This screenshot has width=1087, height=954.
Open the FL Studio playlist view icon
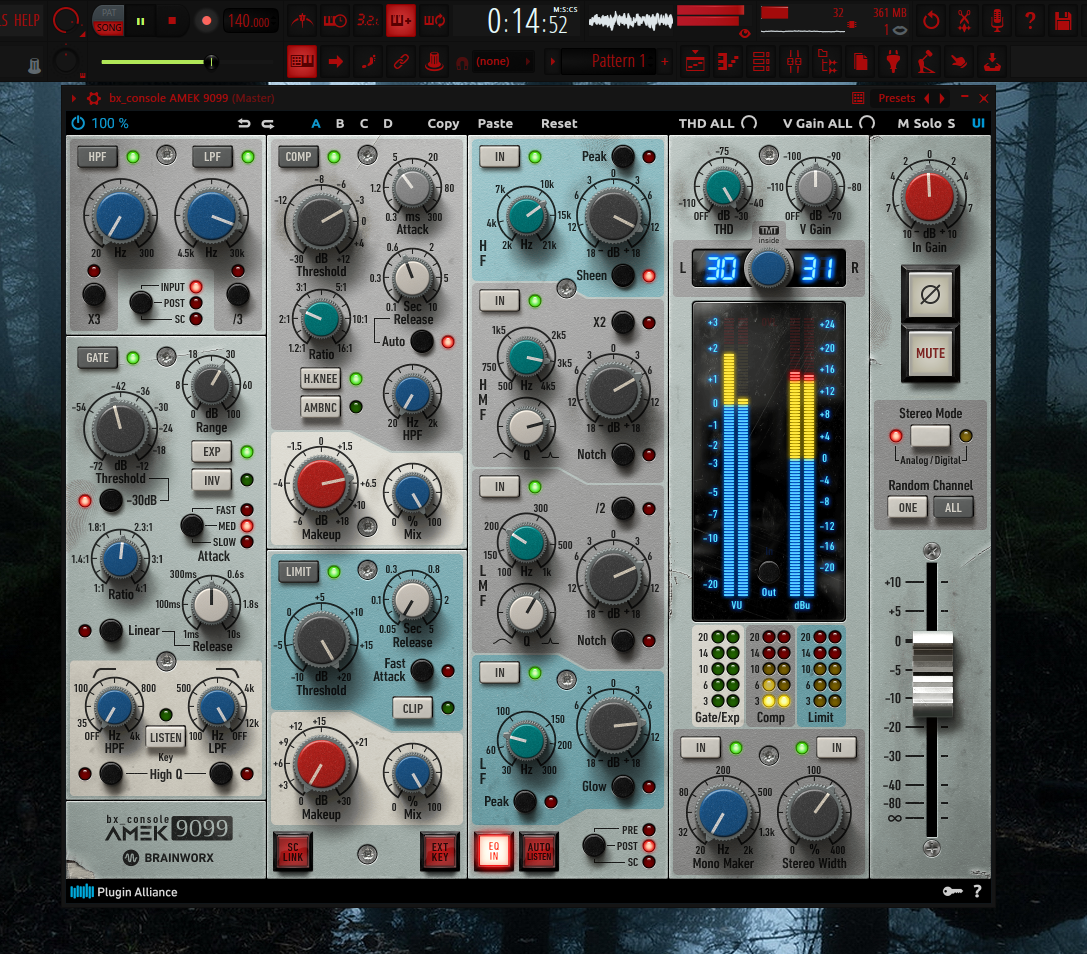pos(695,62)
